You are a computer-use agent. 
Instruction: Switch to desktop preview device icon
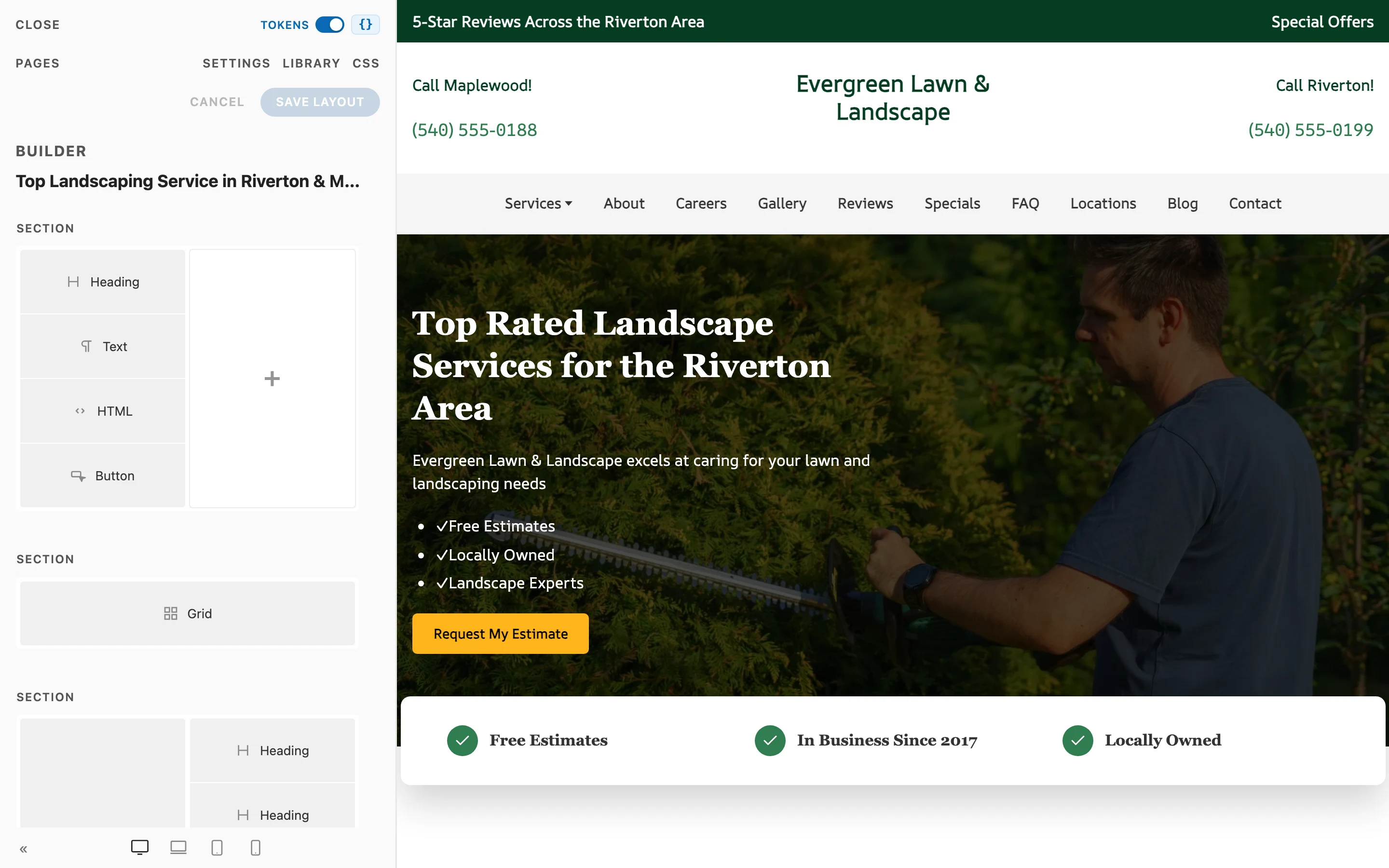[x=139, y=847]
